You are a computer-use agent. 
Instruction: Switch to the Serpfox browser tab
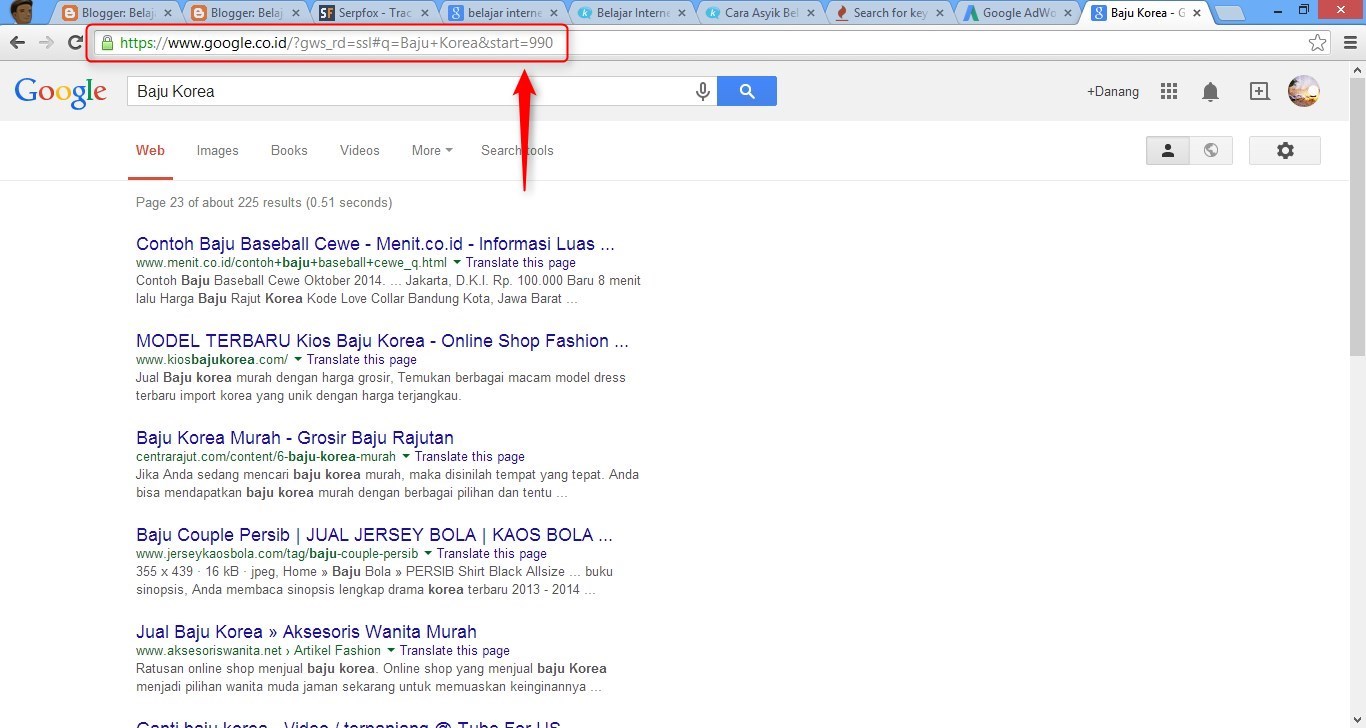[375, 13]
